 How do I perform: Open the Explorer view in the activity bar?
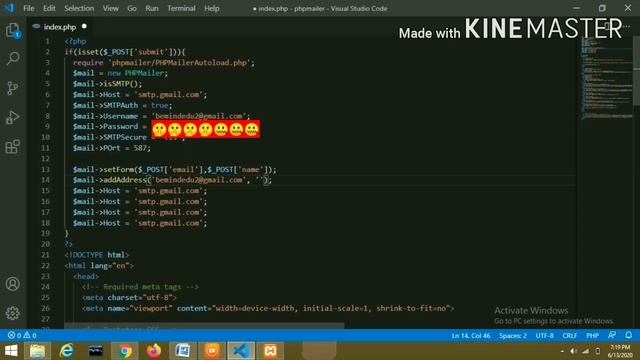point(13,30)
